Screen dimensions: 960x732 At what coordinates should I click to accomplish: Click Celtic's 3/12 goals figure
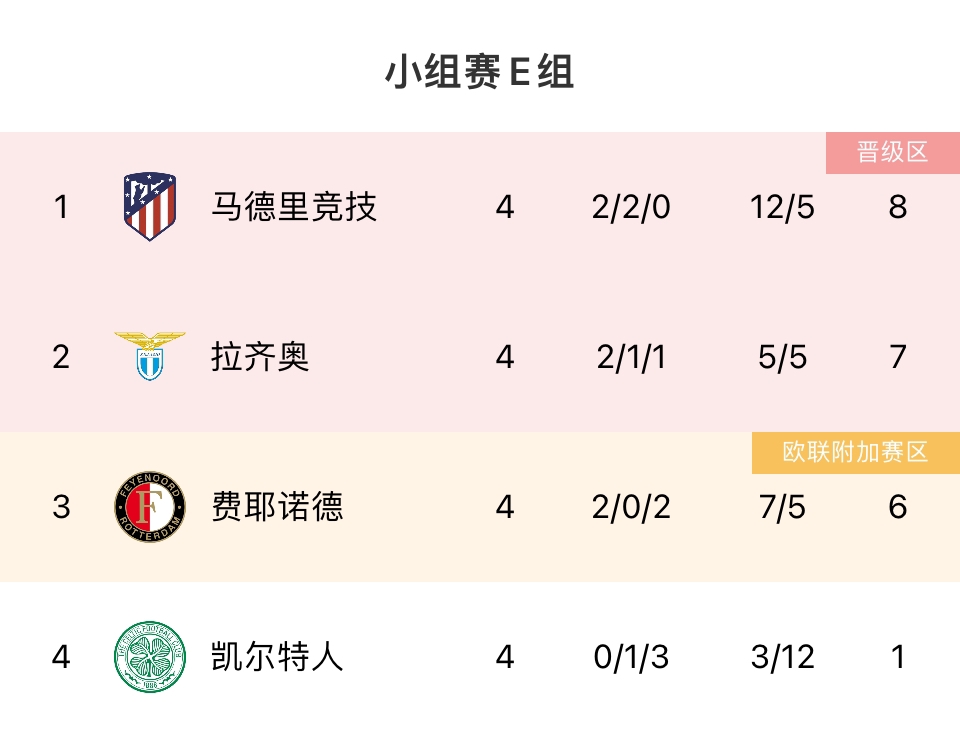[x=782, y=657]
